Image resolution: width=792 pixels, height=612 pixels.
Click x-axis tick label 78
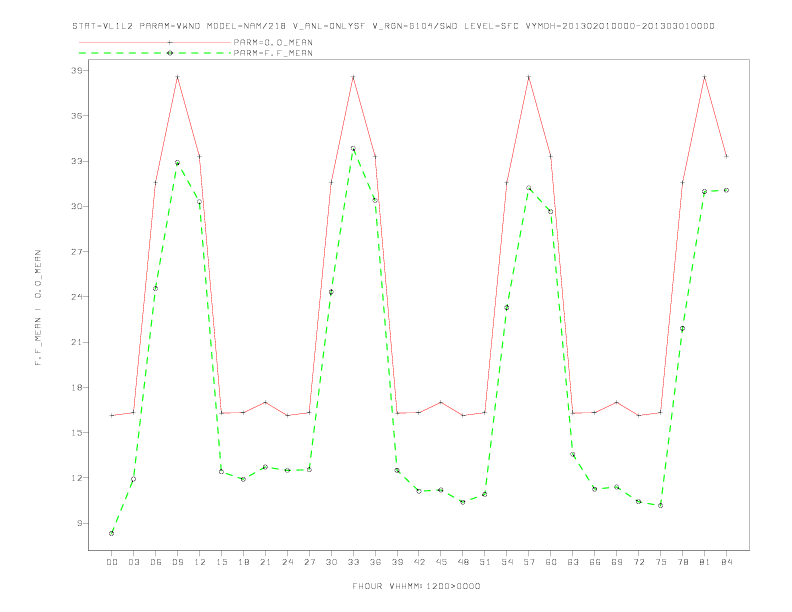point(682,562)
